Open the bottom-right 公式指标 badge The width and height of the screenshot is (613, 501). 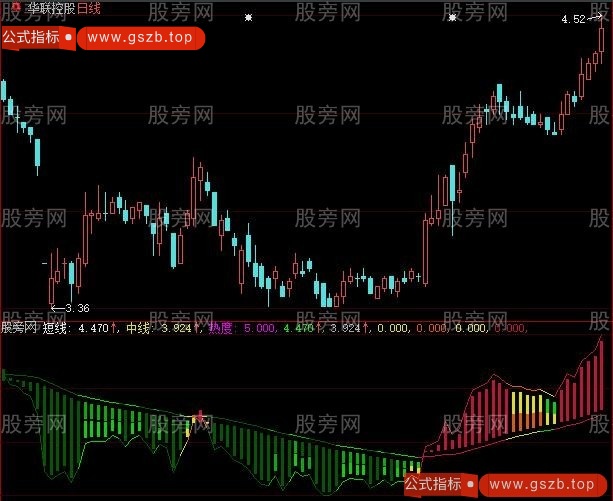(436, 484)
